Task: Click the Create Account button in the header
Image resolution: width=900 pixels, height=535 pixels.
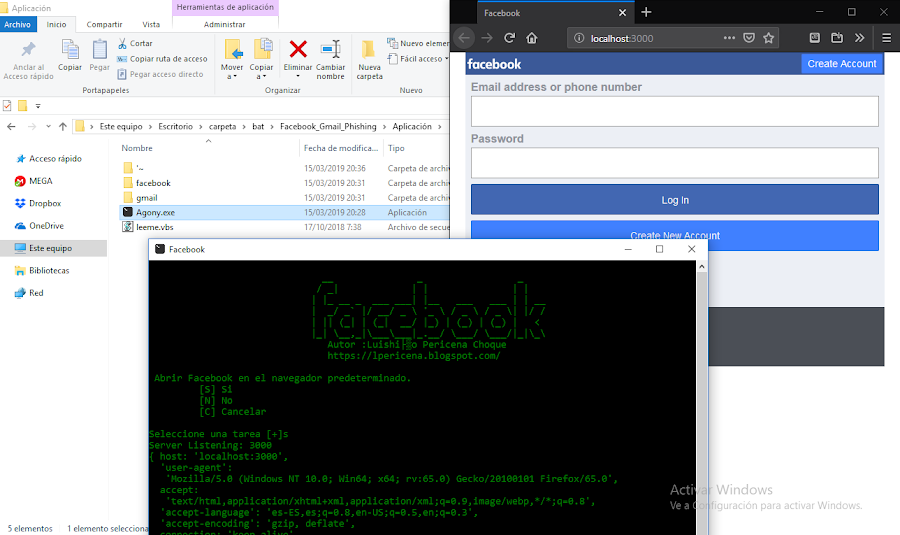Action: click(842, 64)
